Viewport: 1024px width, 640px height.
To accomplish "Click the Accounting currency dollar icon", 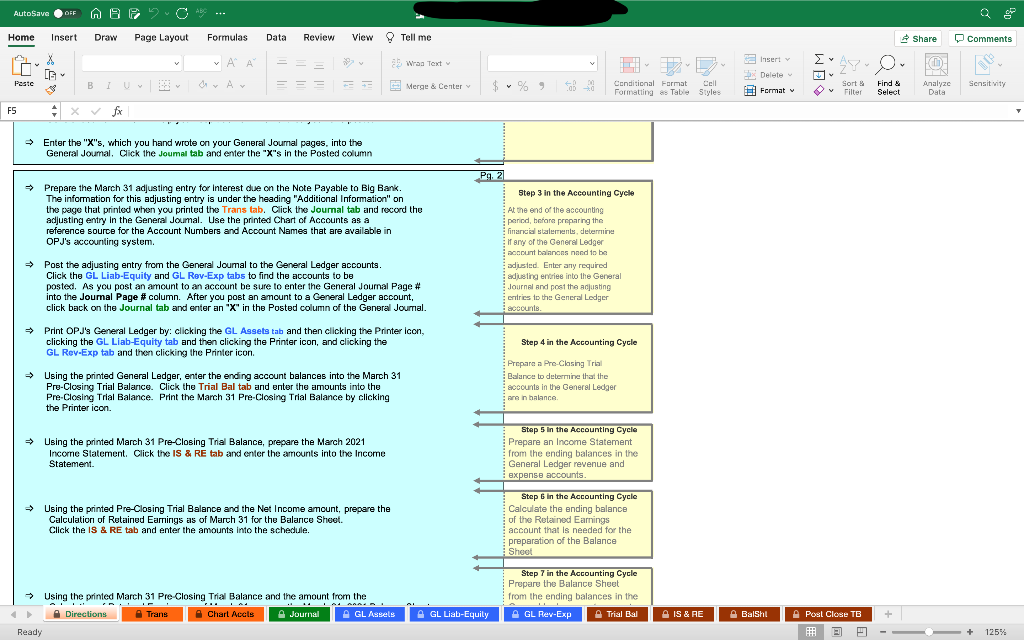I will tap(496, 86).
